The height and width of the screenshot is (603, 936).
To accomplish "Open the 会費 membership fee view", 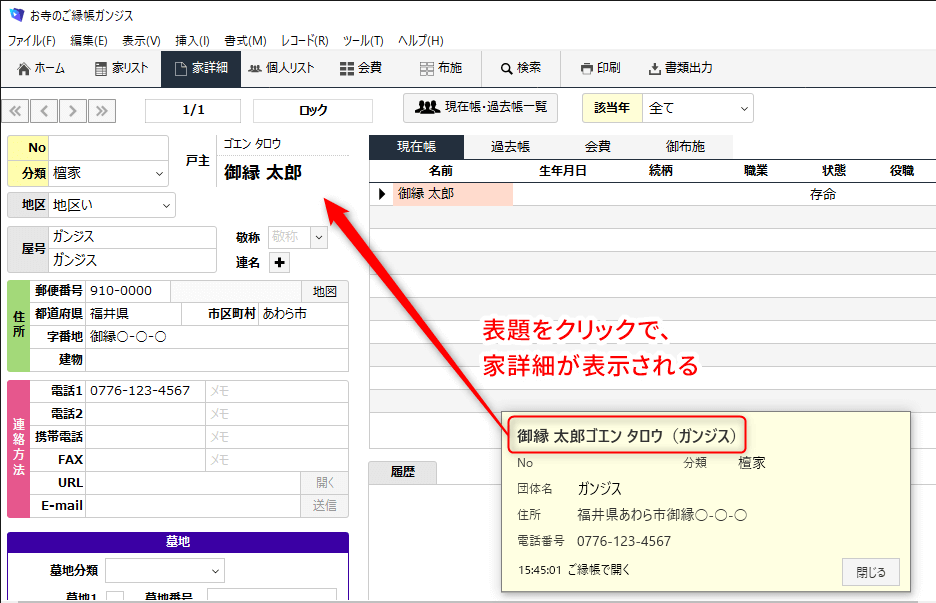I will point(360,68).
